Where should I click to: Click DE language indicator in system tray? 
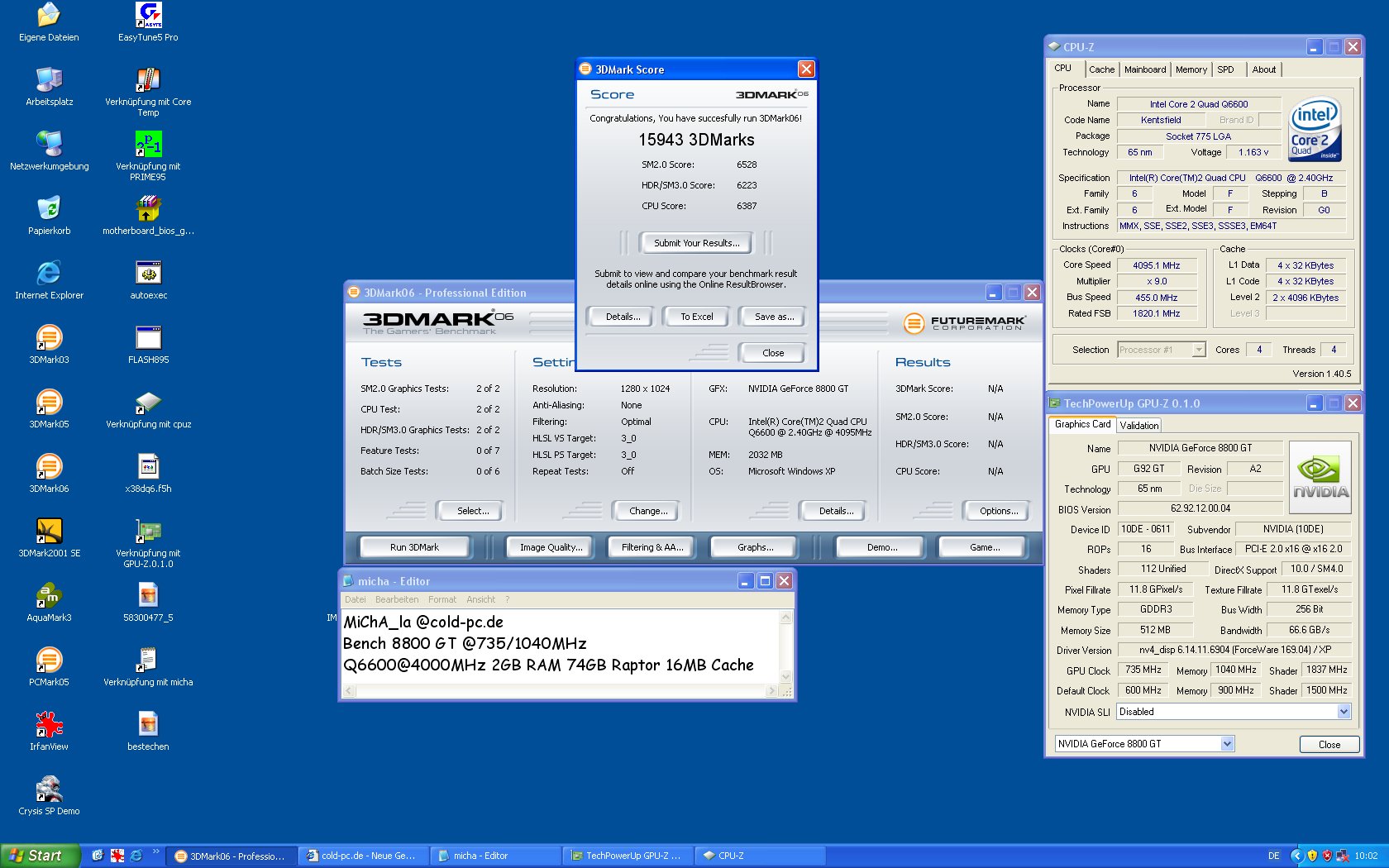[x=1273, y=856]
